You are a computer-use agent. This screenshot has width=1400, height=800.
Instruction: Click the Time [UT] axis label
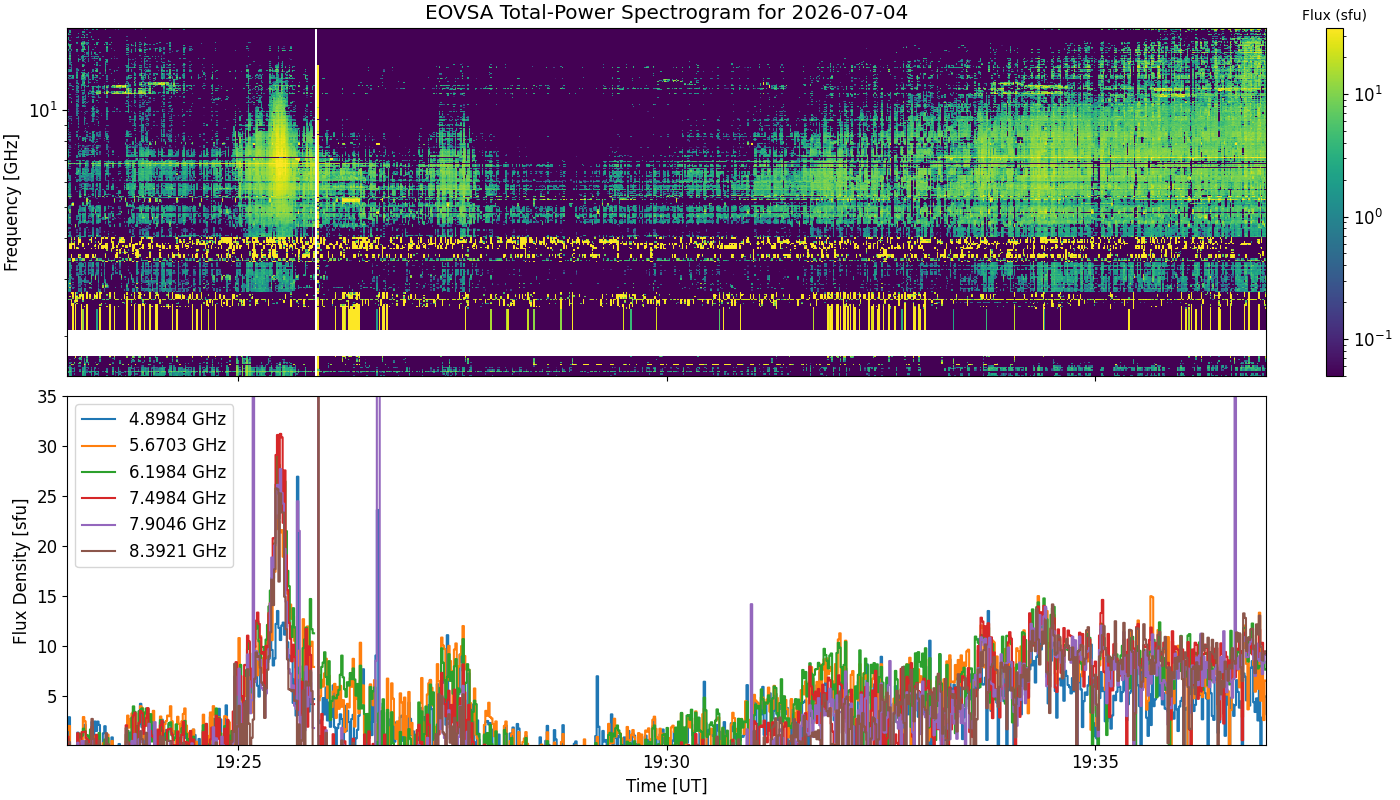tap(666, 785)
